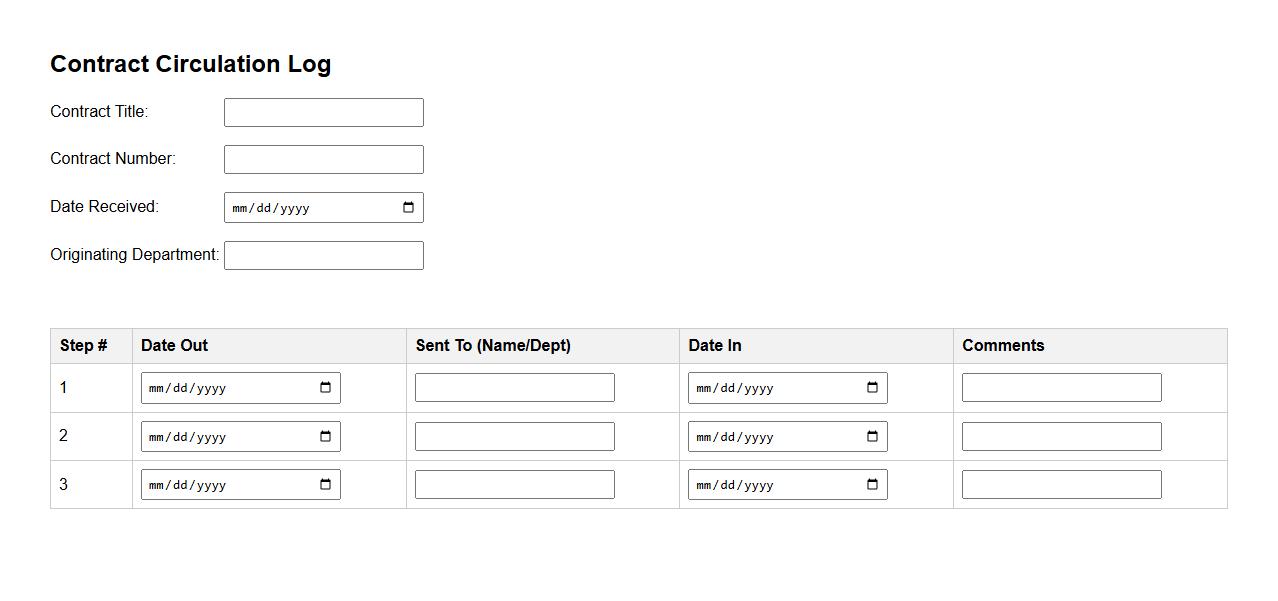The width and height of the screenshot is (1278, 601).
Task: Focus the Step 3 Comments field
Action: 1061,485
